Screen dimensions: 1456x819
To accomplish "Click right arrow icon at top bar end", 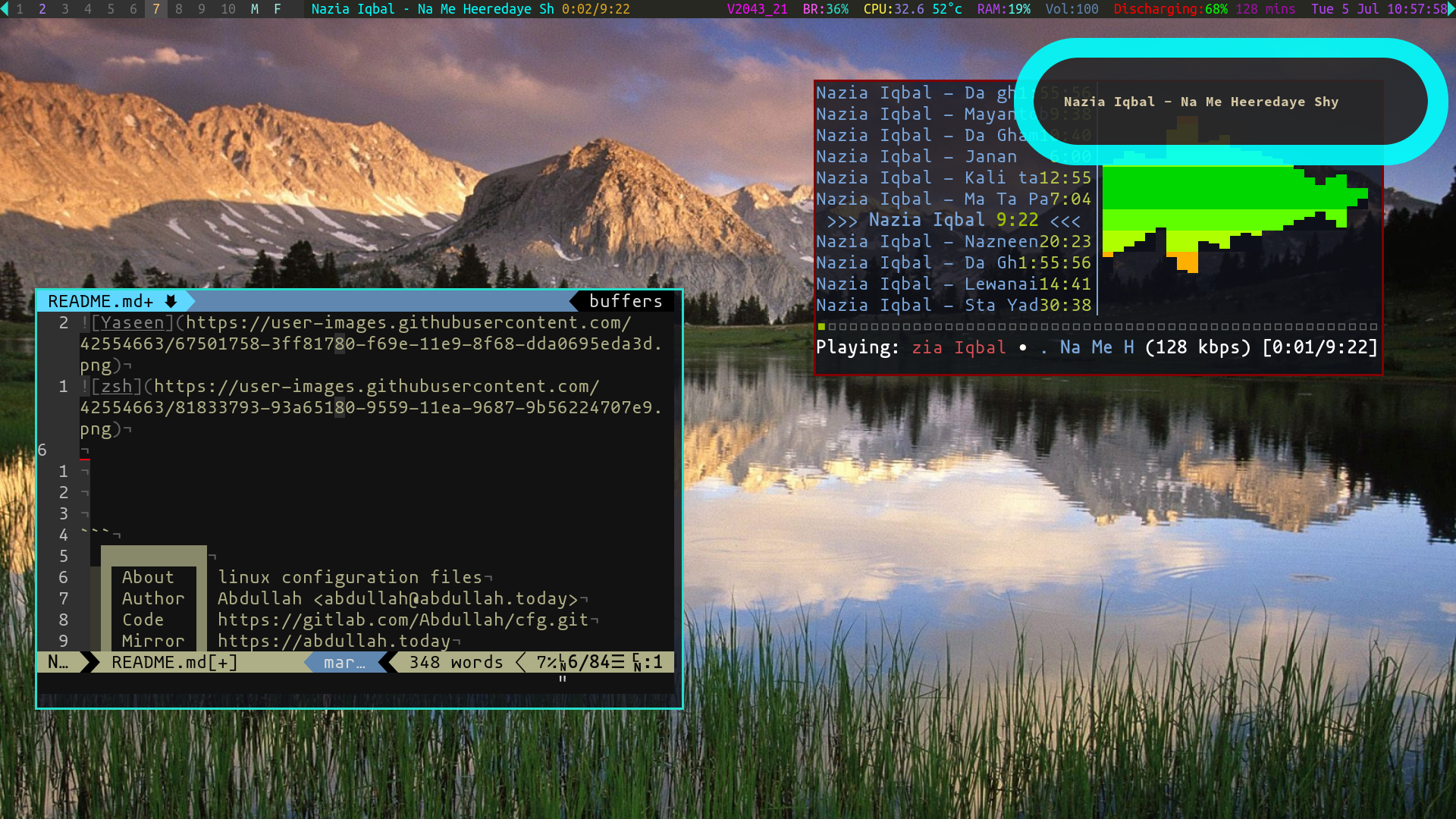I will tap(1451, 9).
